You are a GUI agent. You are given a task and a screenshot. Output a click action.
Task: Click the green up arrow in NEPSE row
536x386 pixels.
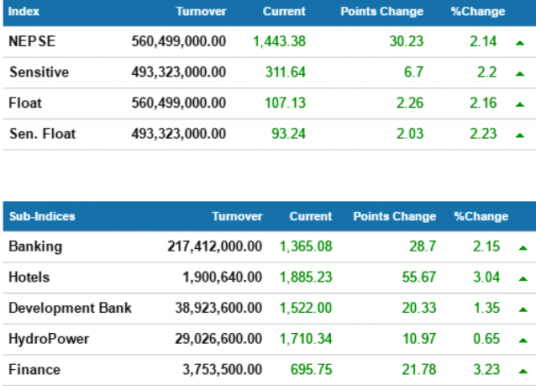click(x=520, y=43)
